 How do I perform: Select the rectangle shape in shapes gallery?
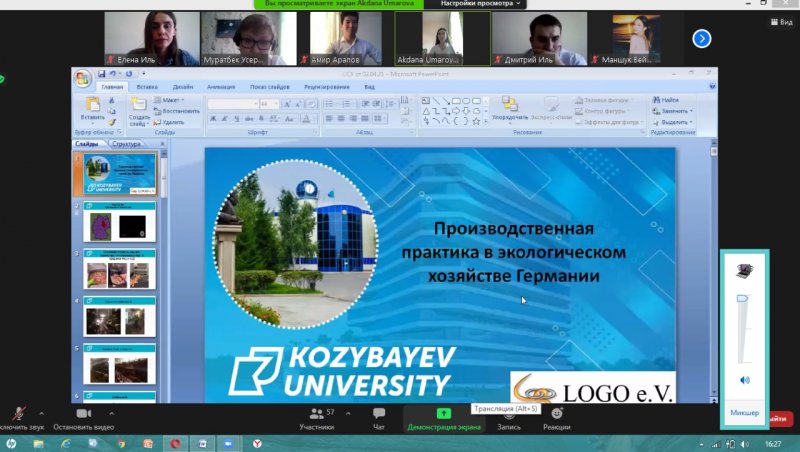click(x=456, y=101)
